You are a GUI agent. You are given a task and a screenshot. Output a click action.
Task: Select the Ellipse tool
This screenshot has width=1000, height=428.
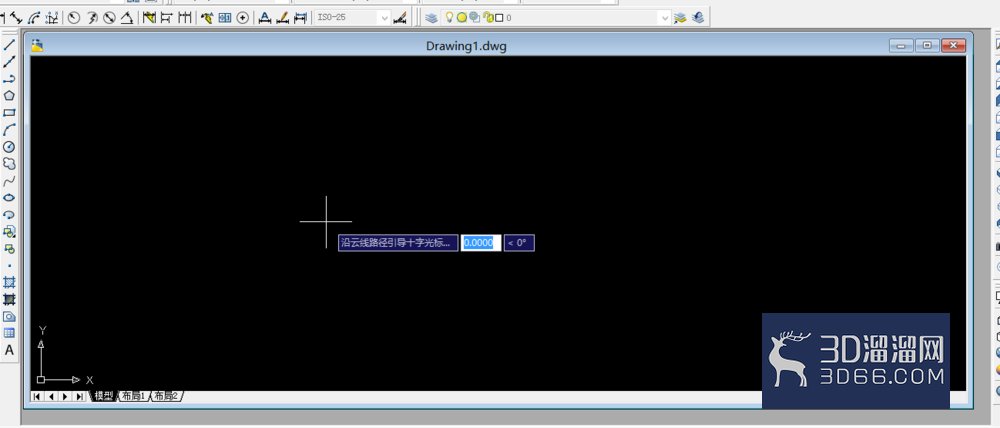click(9, 198)
